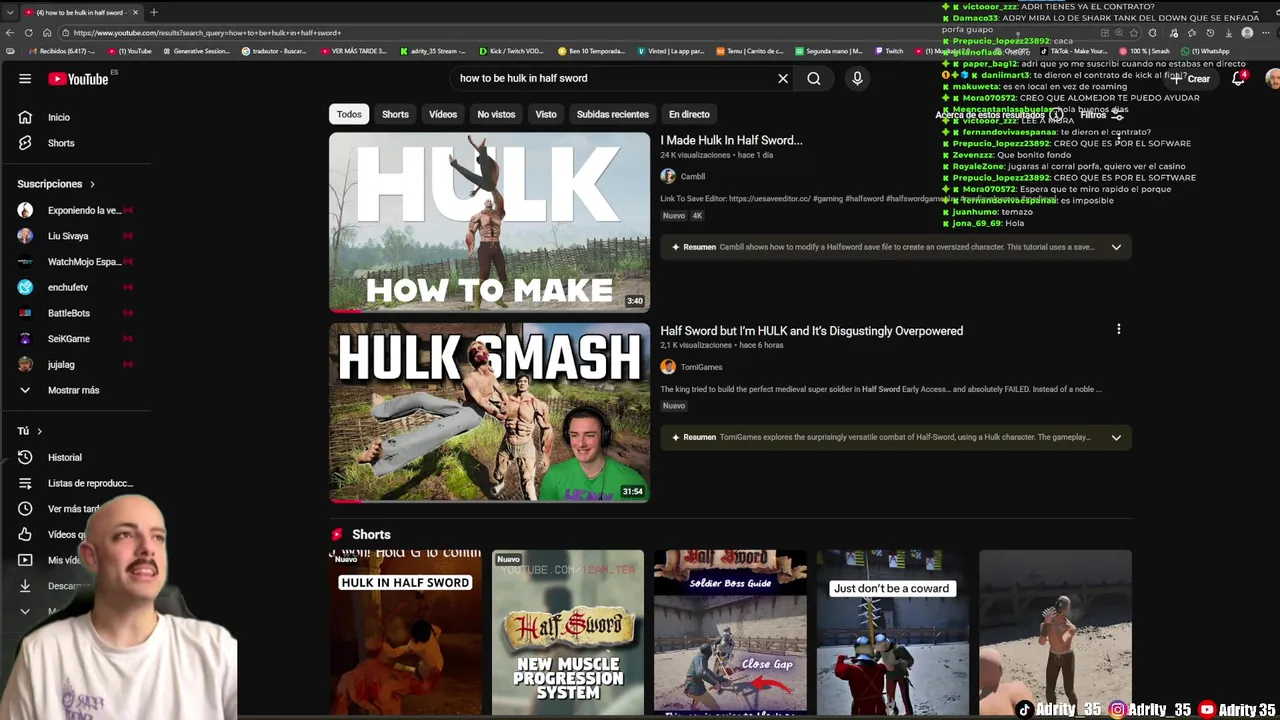The image size is (1280, 720).
Task: Expand Resumen for Cambill video
Action: pos(1116,247)
